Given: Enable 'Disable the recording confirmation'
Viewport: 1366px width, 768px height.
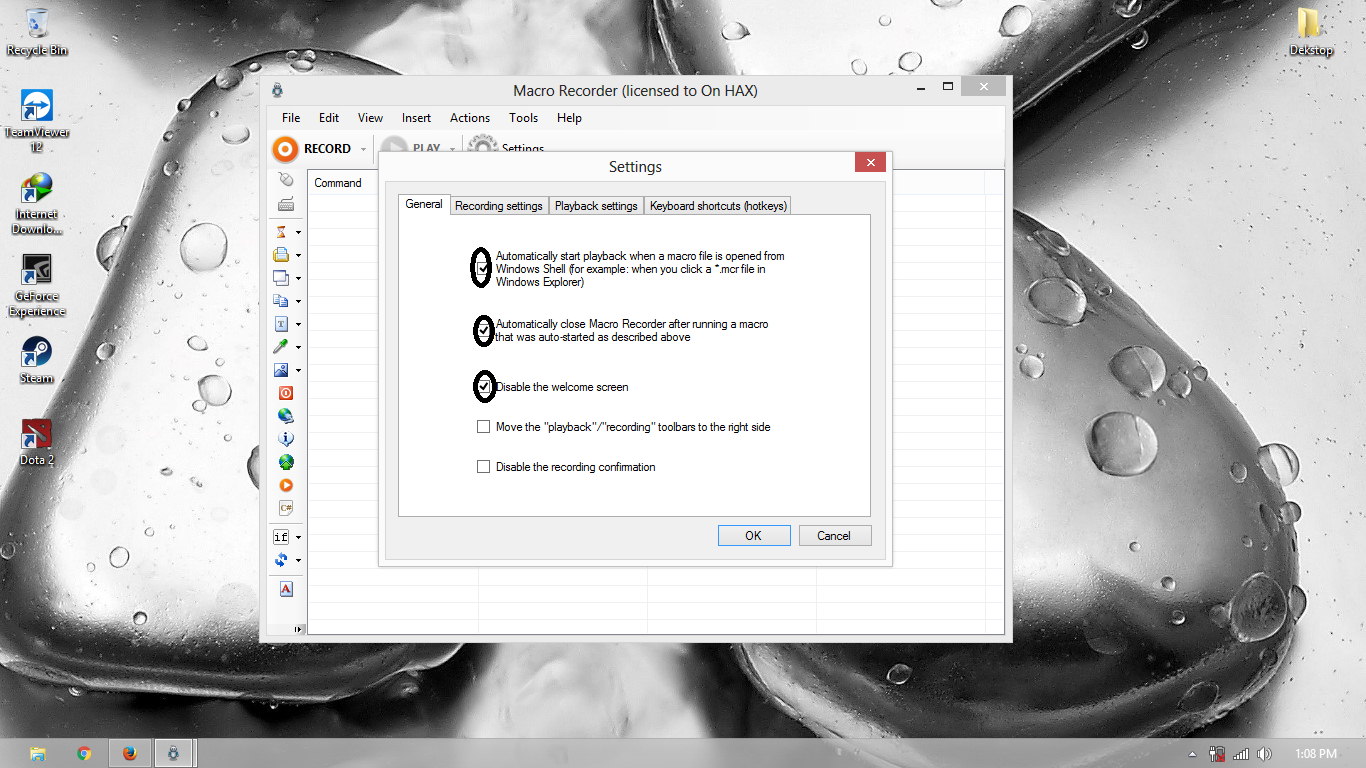Looking at the screenshot, I should point(484,466).
